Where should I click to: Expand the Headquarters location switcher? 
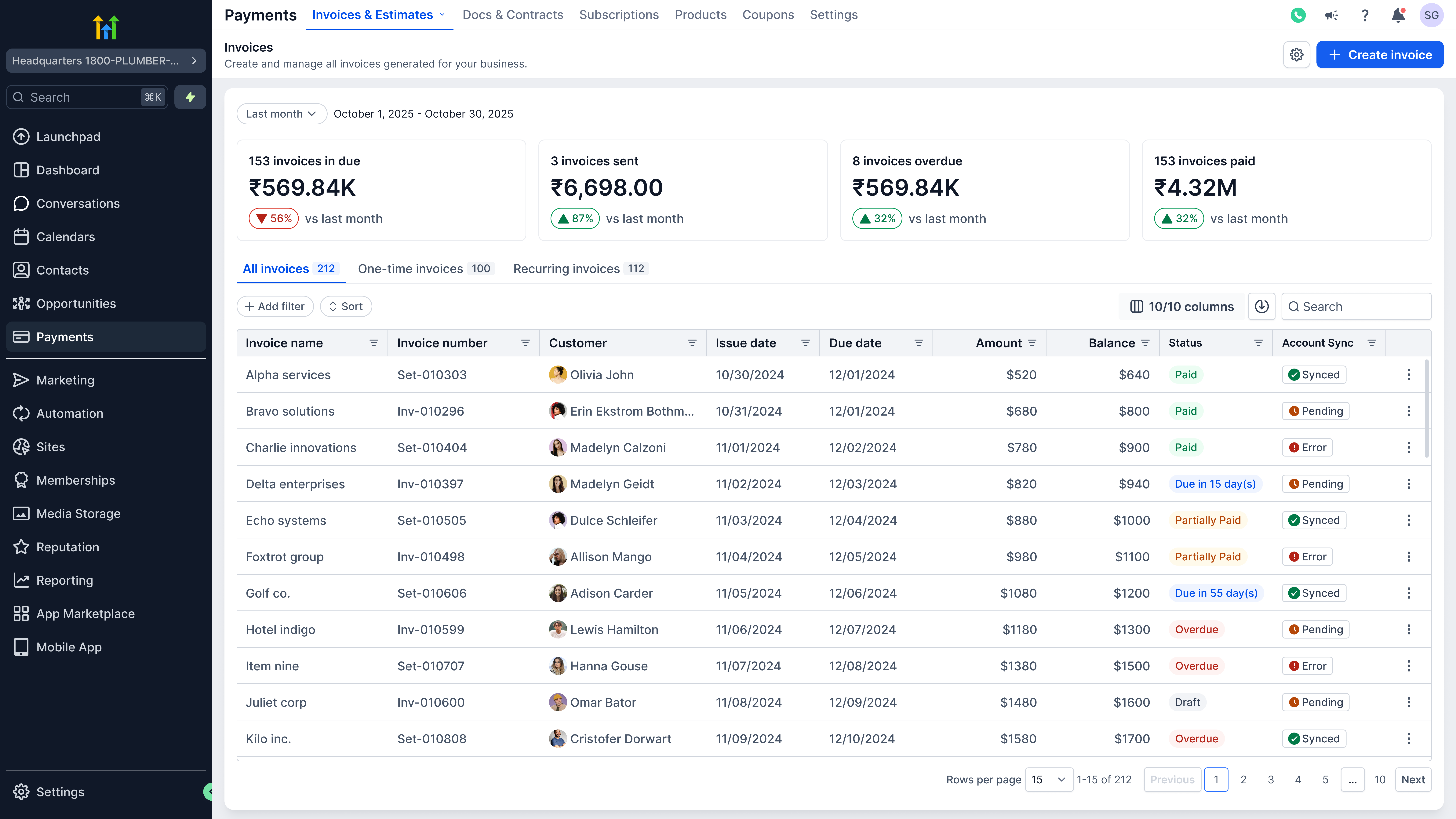click(106, 60)
